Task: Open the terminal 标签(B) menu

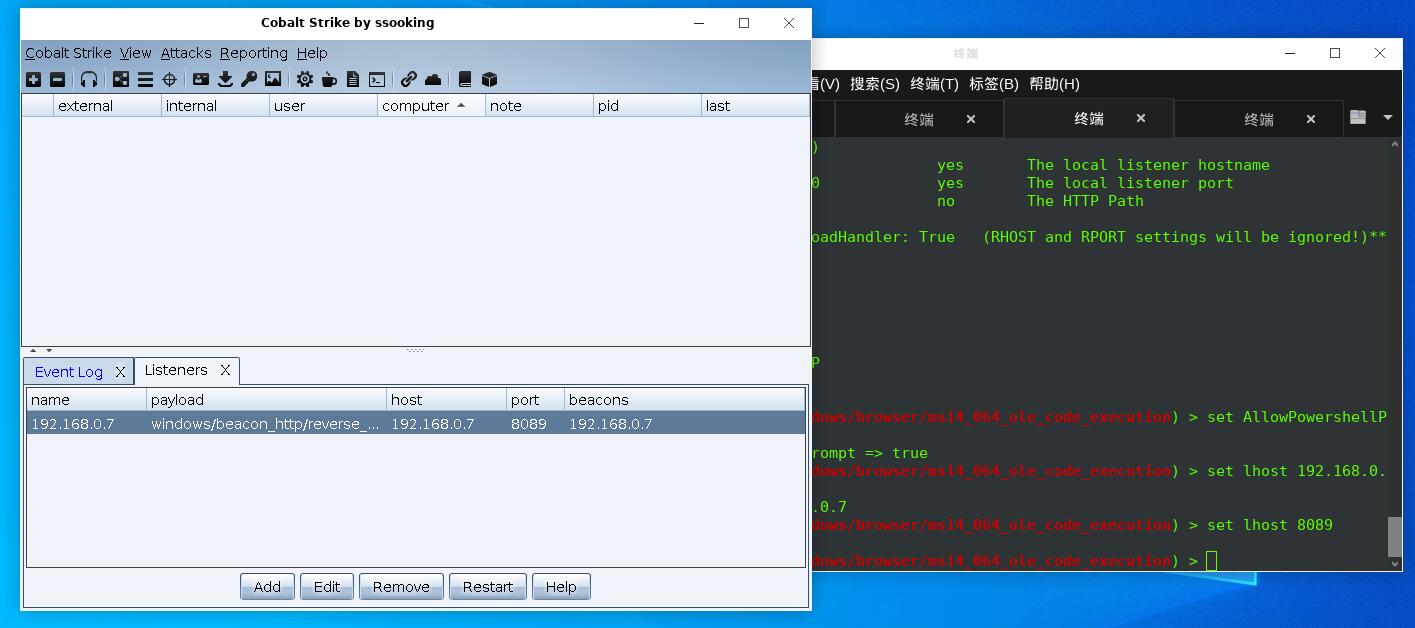Action: [x=993, y=84]
